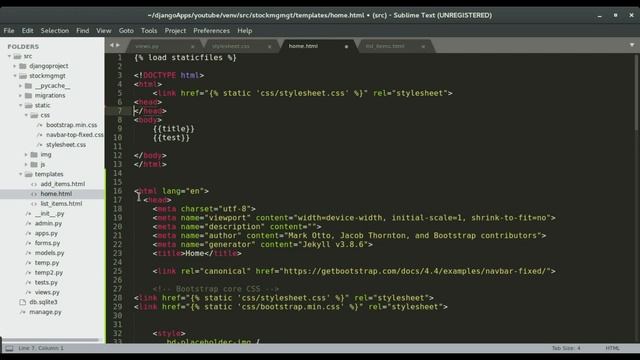Open the Project menu
The width and height of the screenshot is (640, 360).
(x=175, y=31)
